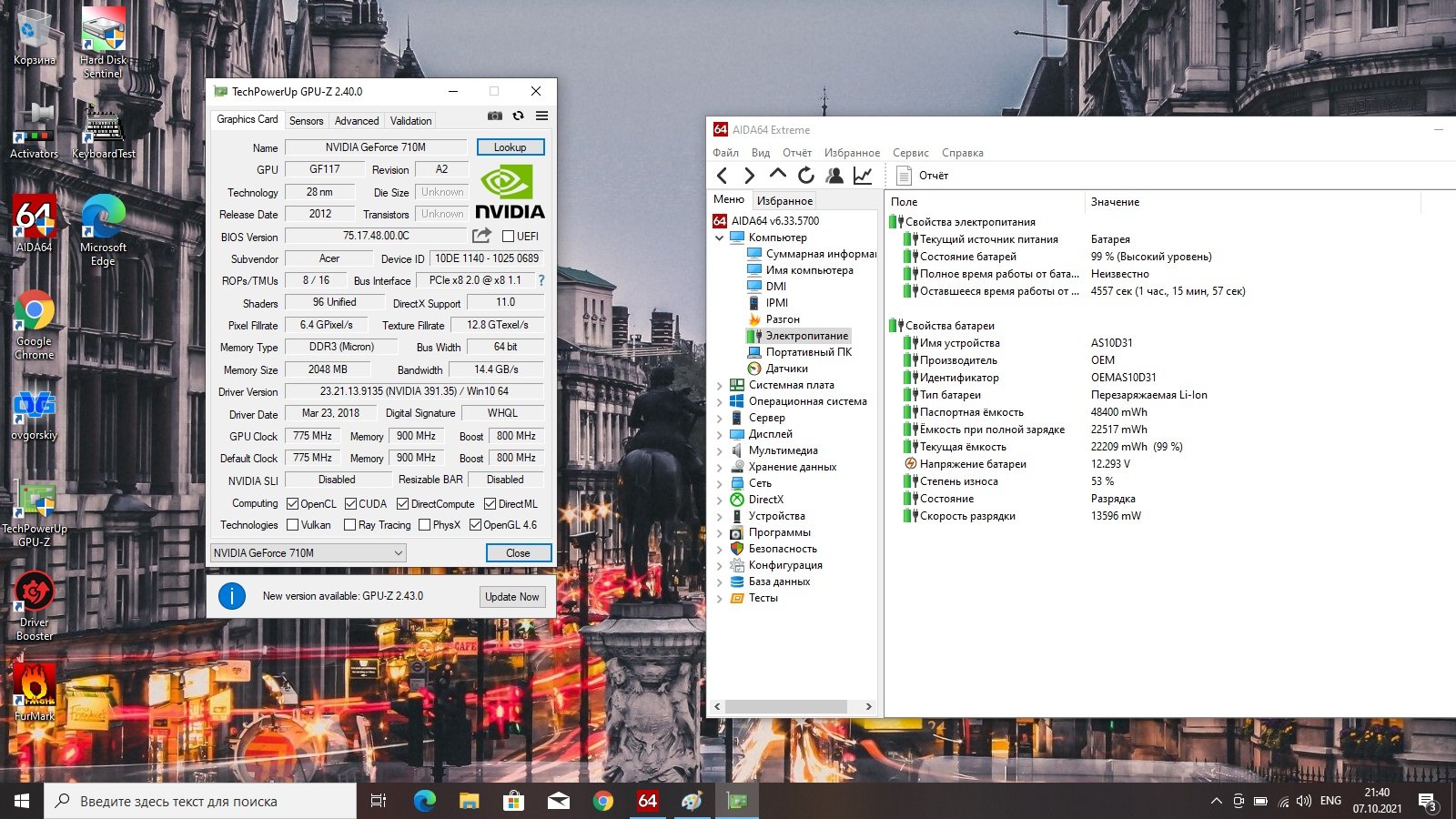Click the GPU-Z refresh icon

pyautogui.click(x=518, y=116)
